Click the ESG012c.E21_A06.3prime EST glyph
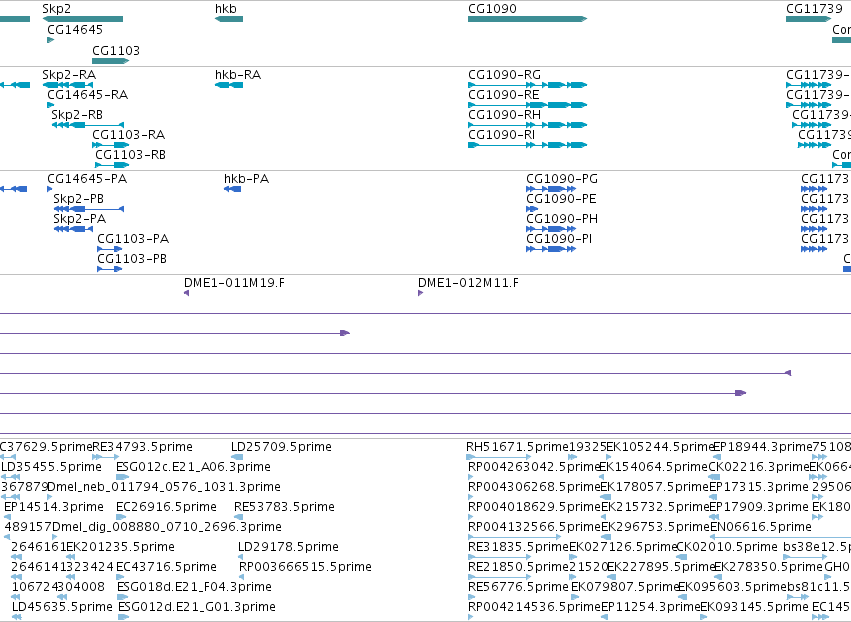The image size is (851, 622). coord(123,477)
